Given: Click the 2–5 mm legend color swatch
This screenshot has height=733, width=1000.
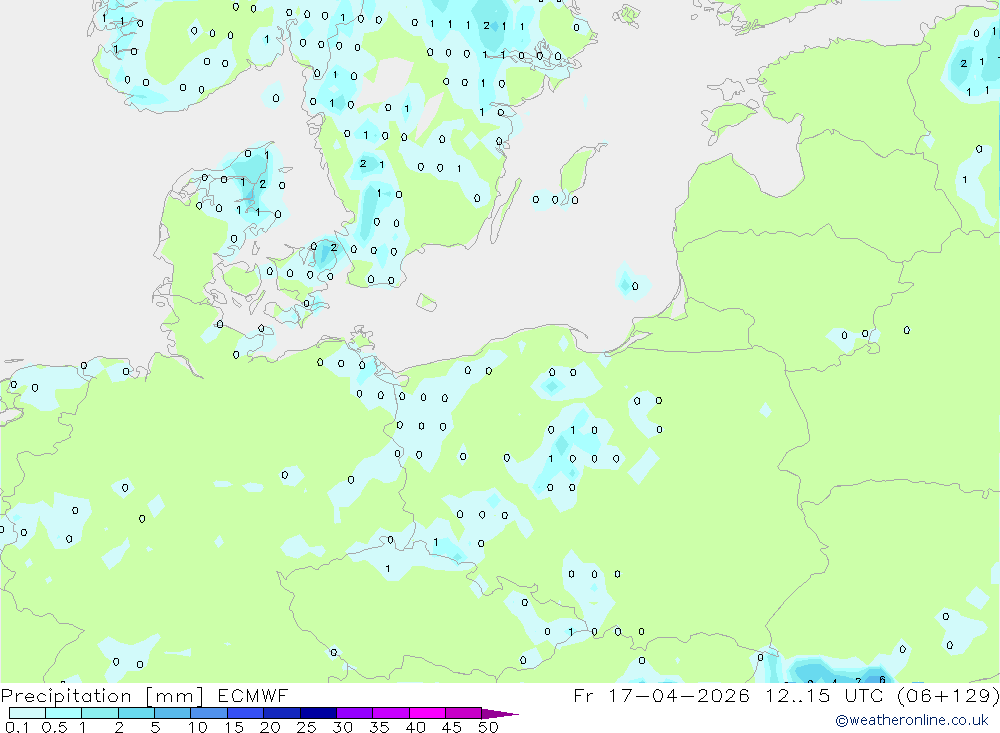Looking at the screenshot, I should [x=136, y=713].
